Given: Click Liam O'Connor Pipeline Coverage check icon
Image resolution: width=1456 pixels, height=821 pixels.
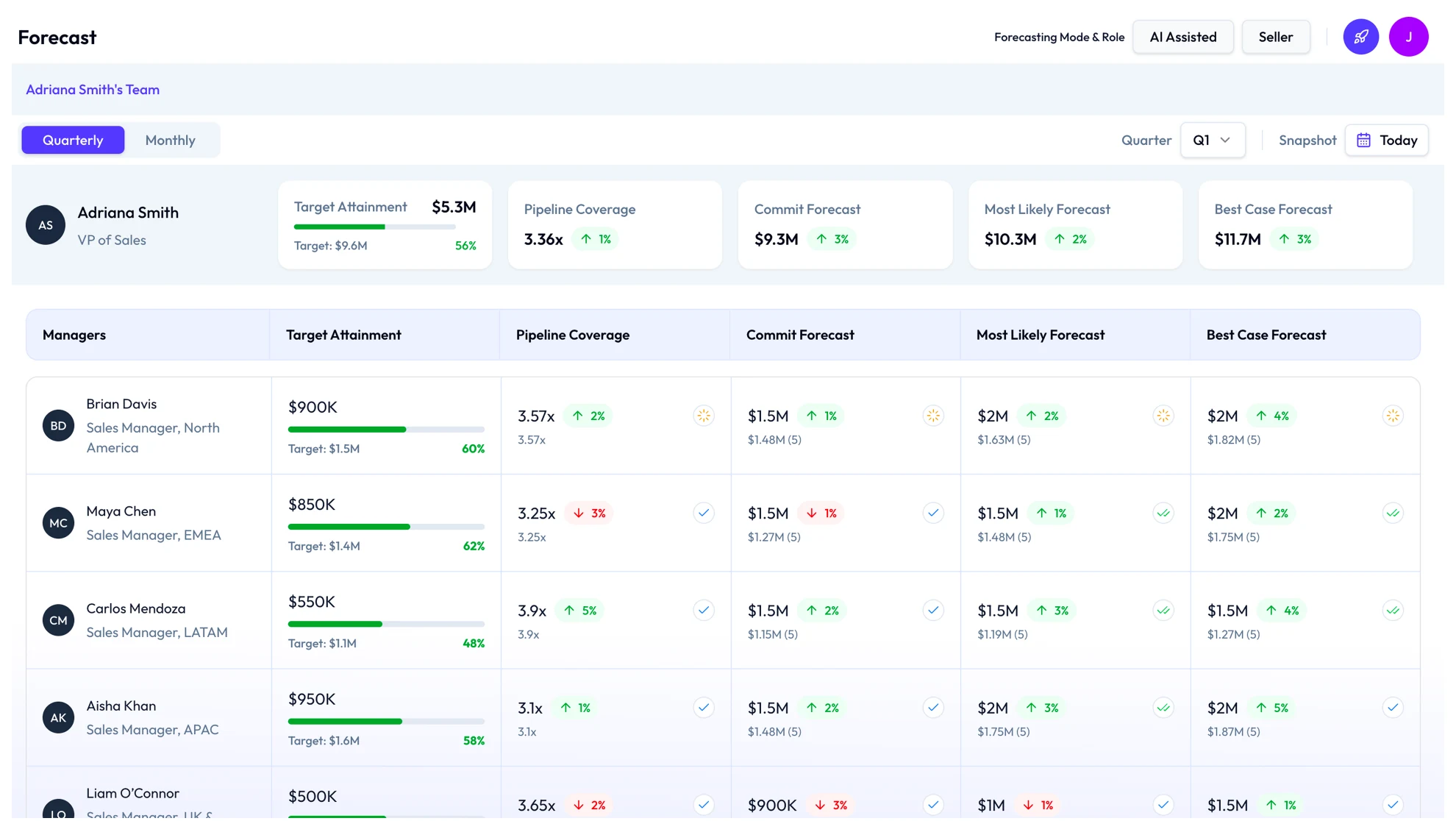Looking at the screenshot, I should coord(704,805).
